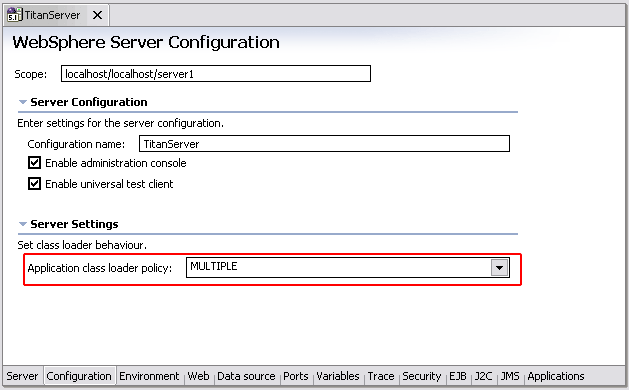Open the Variables tab

point(338,376)
